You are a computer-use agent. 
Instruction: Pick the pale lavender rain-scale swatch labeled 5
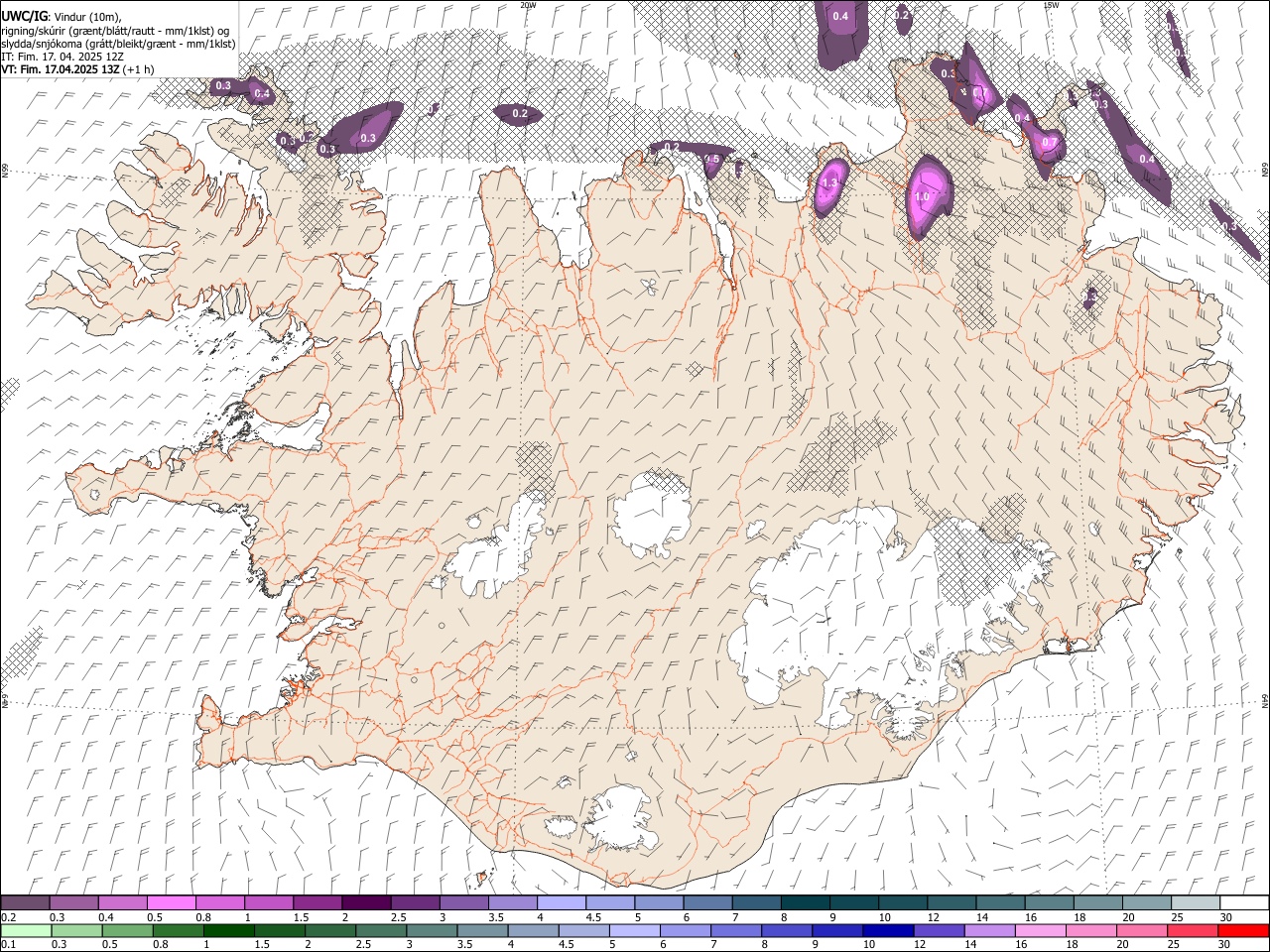click(x=635, y=930)
